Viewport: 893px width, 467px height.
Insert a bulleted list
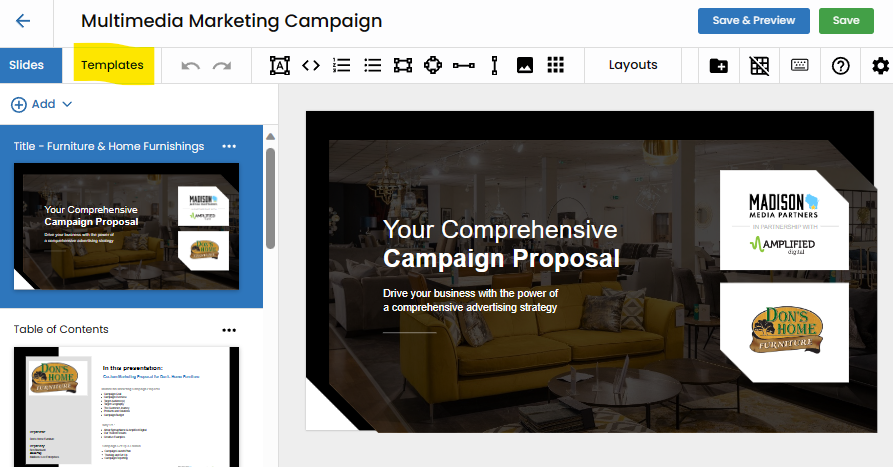coord(372,66)
